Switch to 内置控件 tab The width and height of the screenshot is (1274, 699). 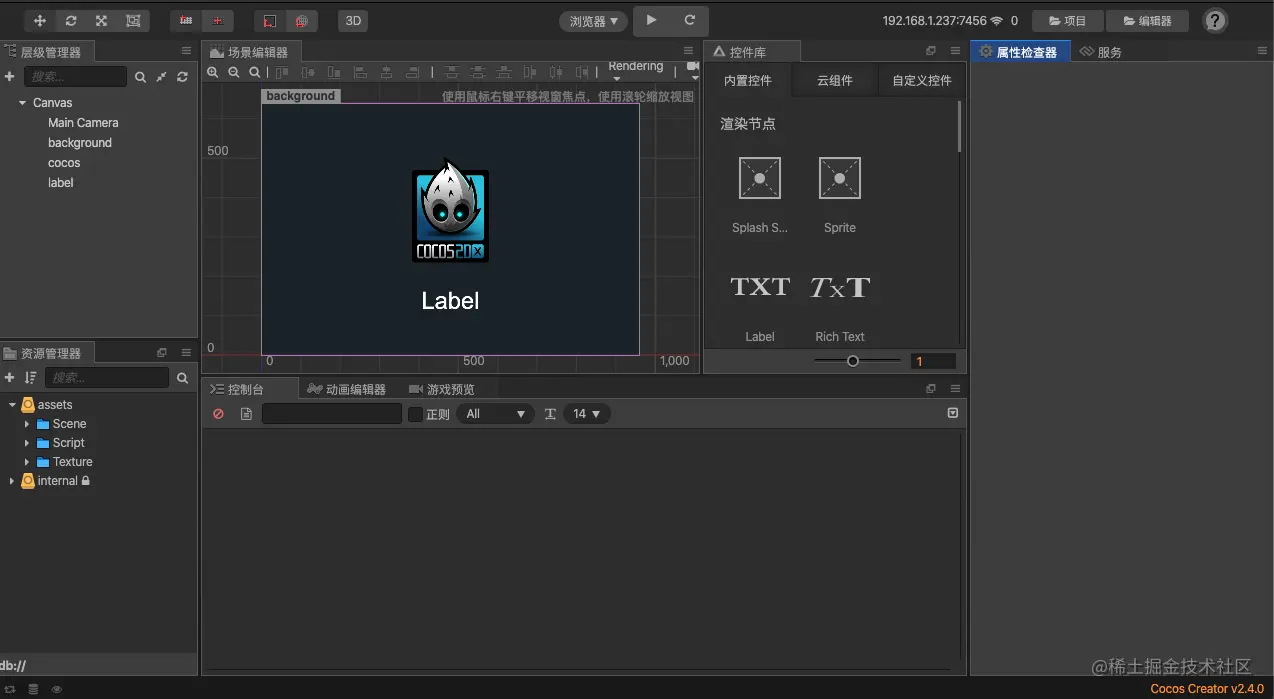[747, 80]
